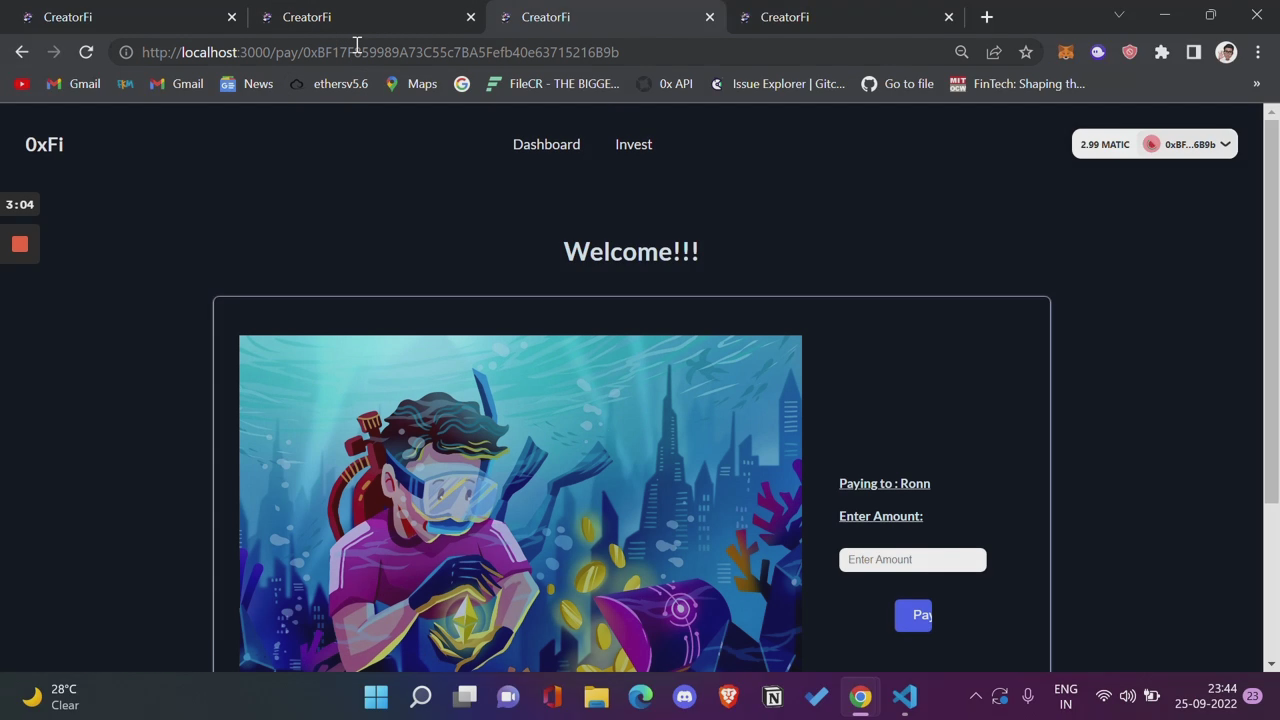
Task: Open the Maps bookmark
Action: coord(411,84)
